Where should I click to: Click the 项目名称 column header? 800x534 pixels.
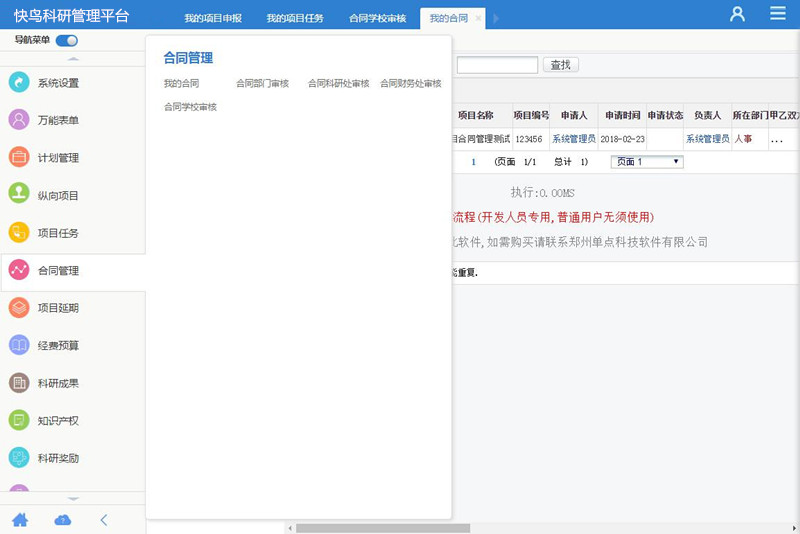tap(476, 115)
